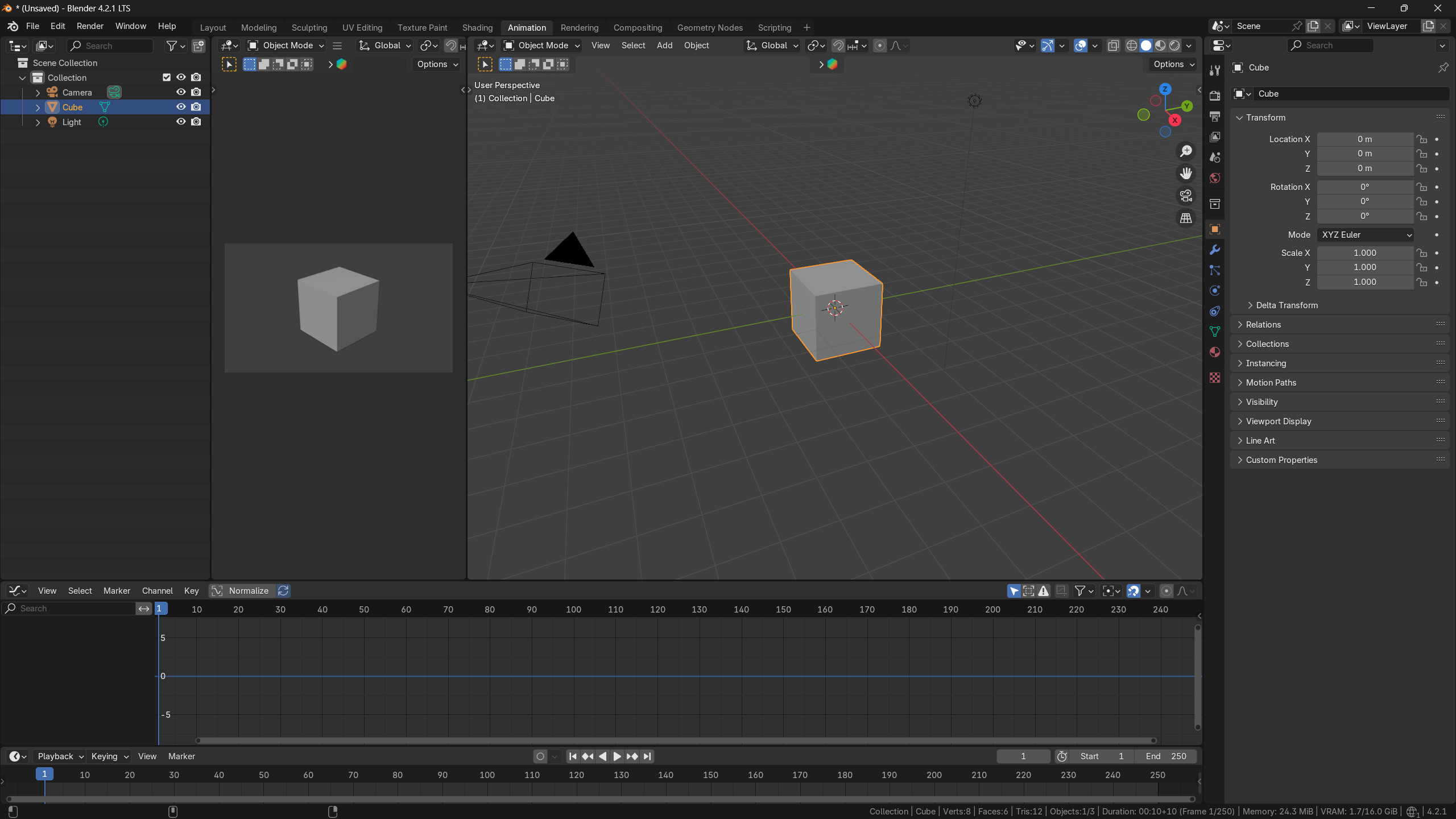Uncheck the Collection exclude checkbox
The height and width of the screenshot is (819, 1456).
click(167, 77)
